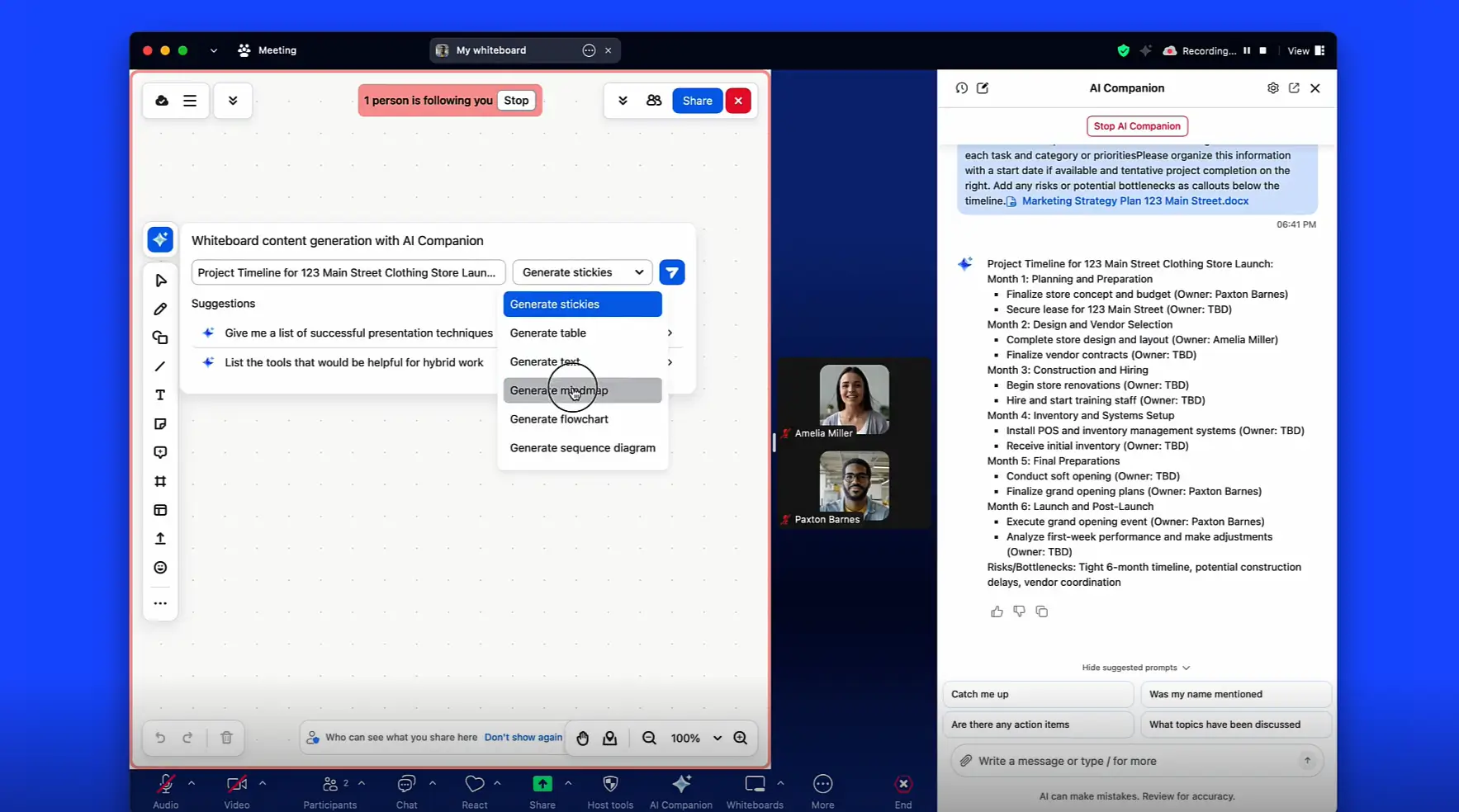1459x812 pixels.
Task: Choose Generate table option
Action: [x=582, y=333]
